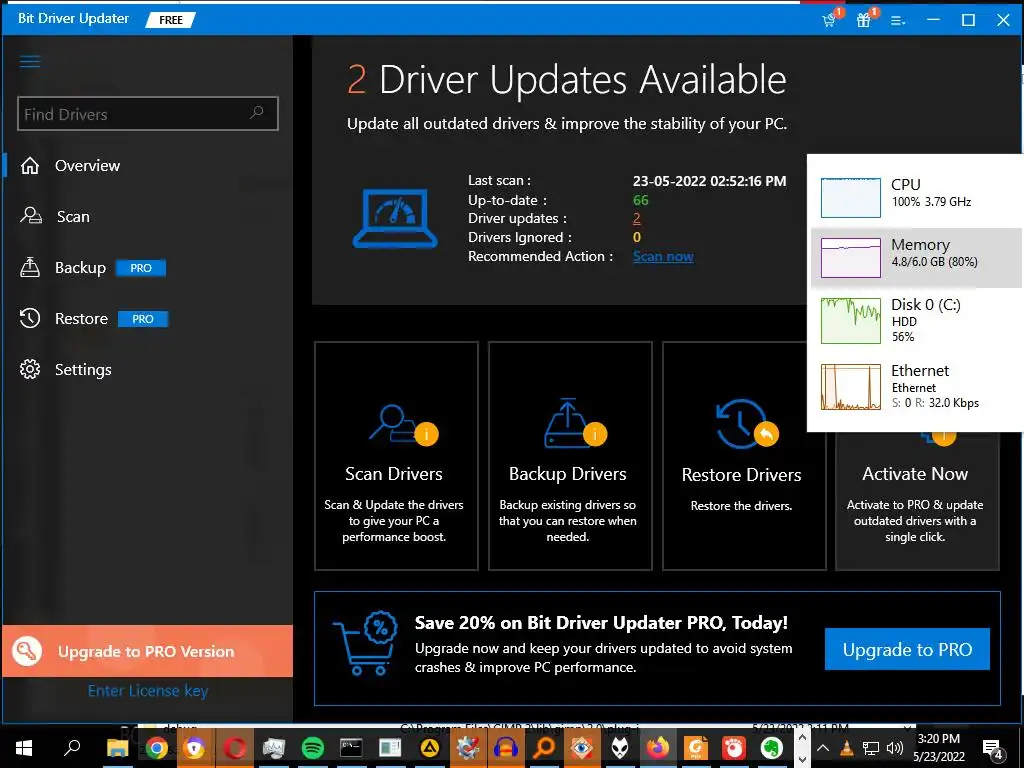Open Firefox from the taskbar

click(x=658, y=748)
